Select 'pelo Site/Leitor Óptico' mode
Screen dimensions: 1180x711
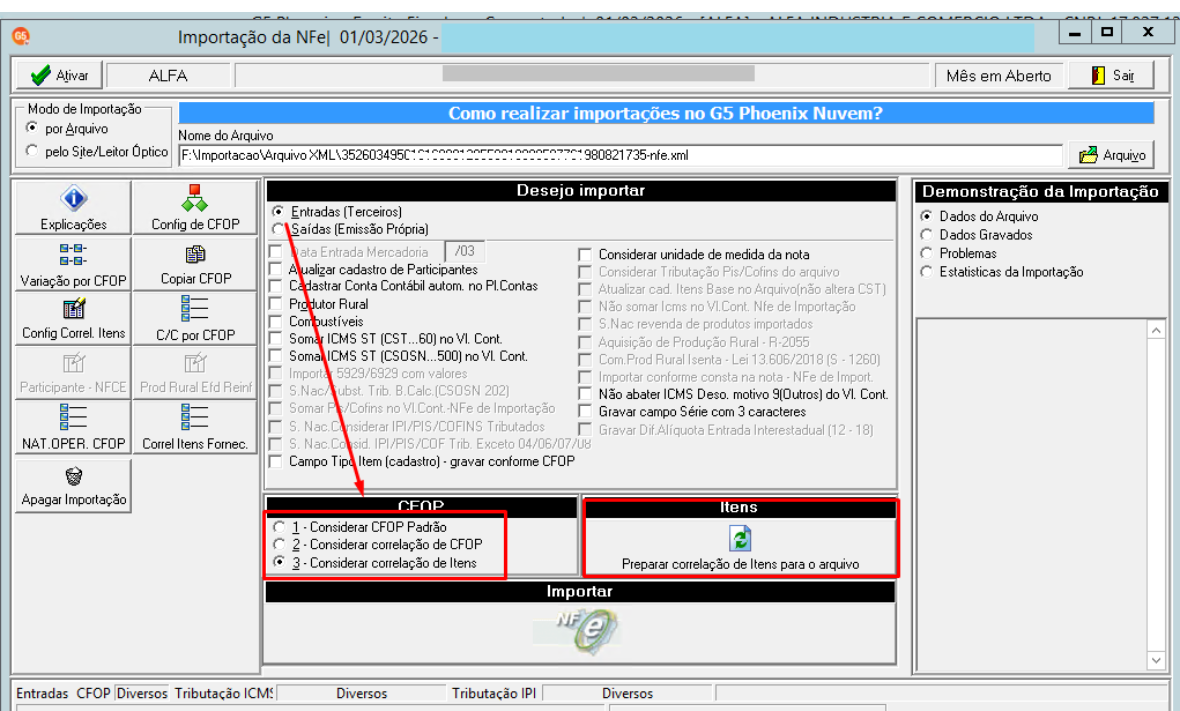tap(32, 150)
